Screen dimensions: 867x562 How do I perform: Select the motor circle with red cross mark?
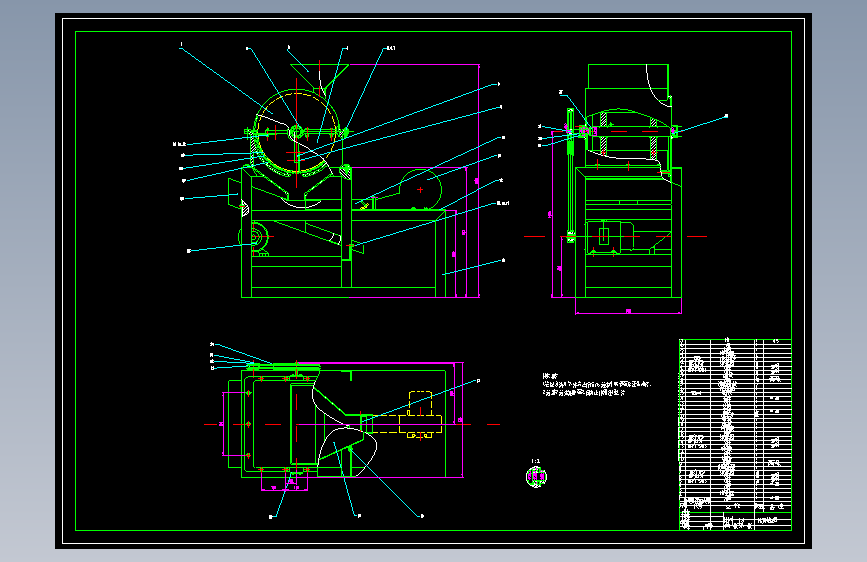tap(421, 189)
